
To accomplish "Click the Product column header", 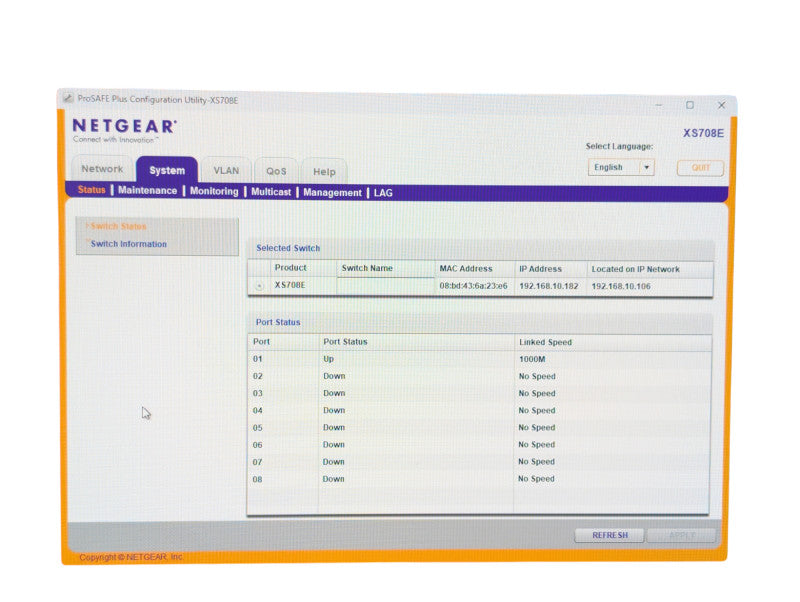I will [x=290, y=268].
